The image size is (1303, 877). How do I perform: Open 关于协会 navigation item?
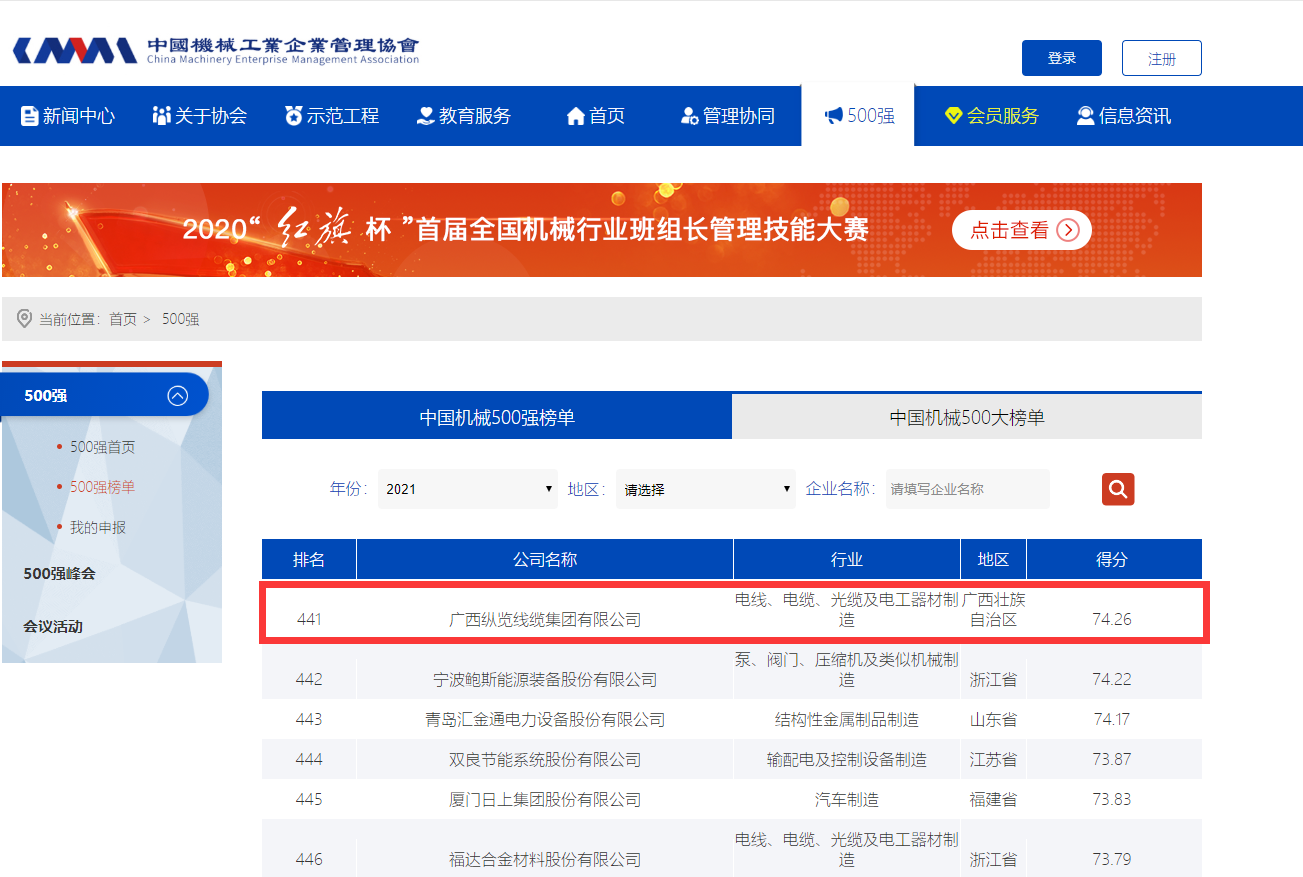click(199, 116)
